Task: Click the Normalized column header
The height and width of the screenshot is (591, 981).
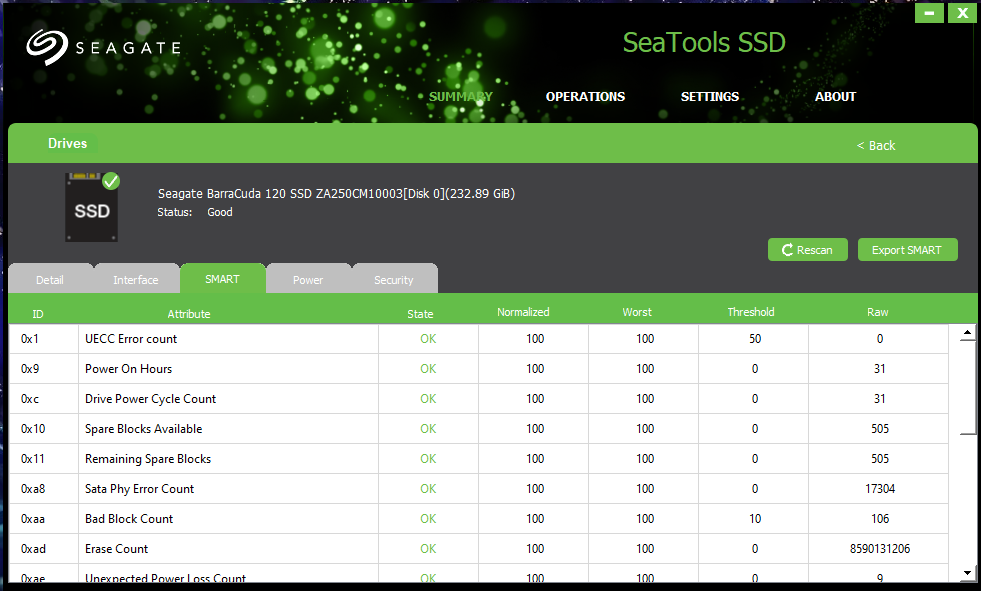Action: [523, 311]
